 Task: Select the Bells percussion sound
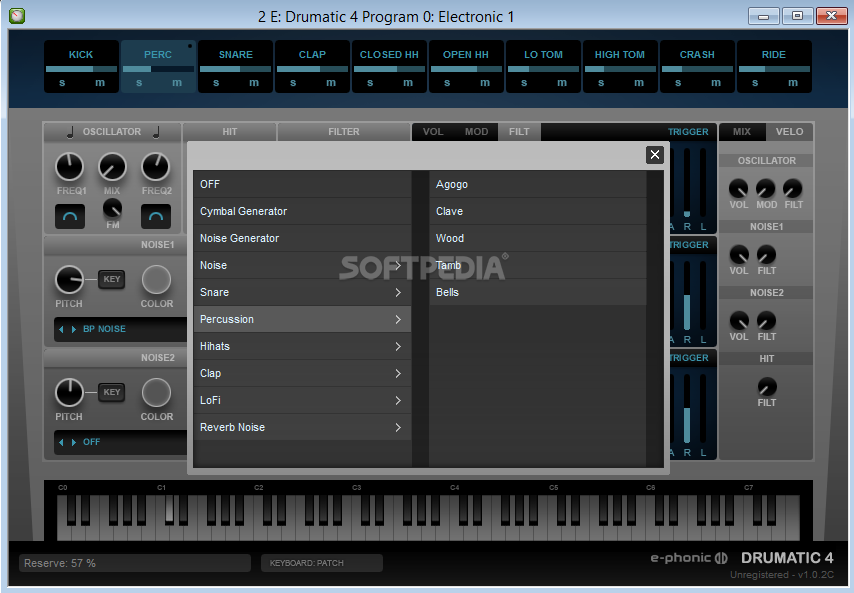[538, 292]
